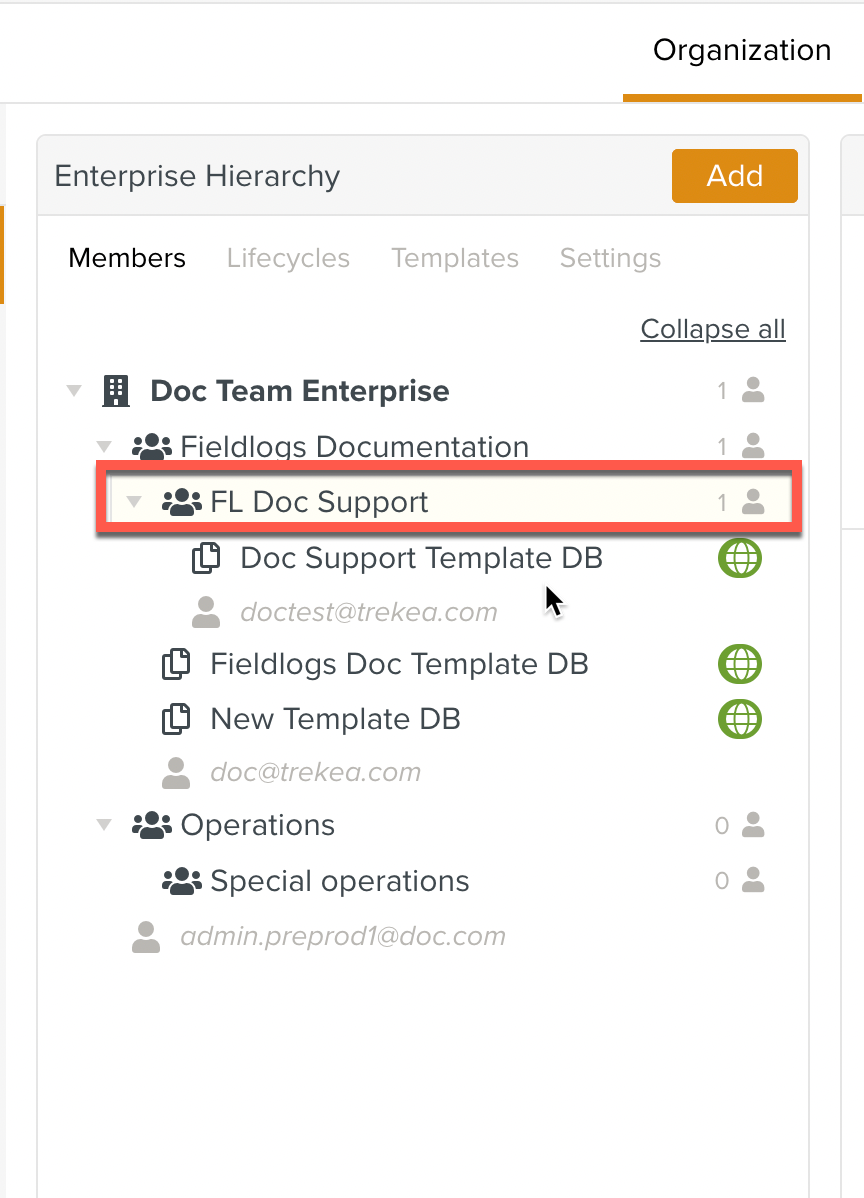Collapse the Fieldlogs Documentation team
Screen dimensions: 864x1198
(x=104, y=447)
